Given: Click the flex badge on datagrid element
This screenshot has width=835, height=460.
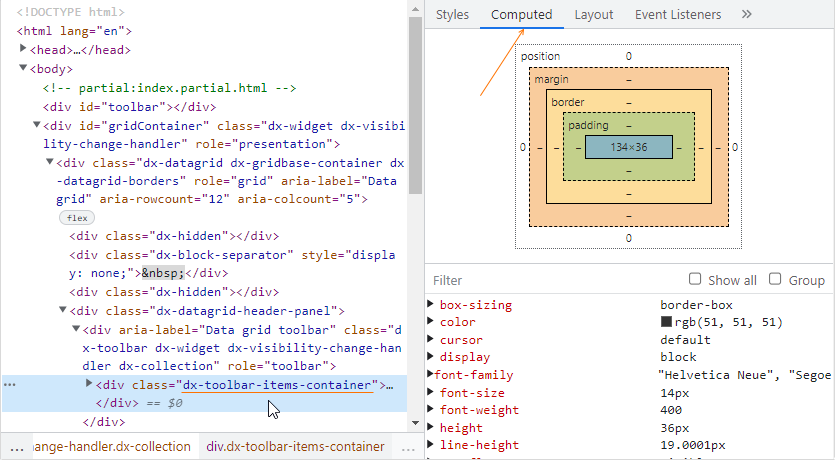Looking at the screenshot, I should click(76, 217).
